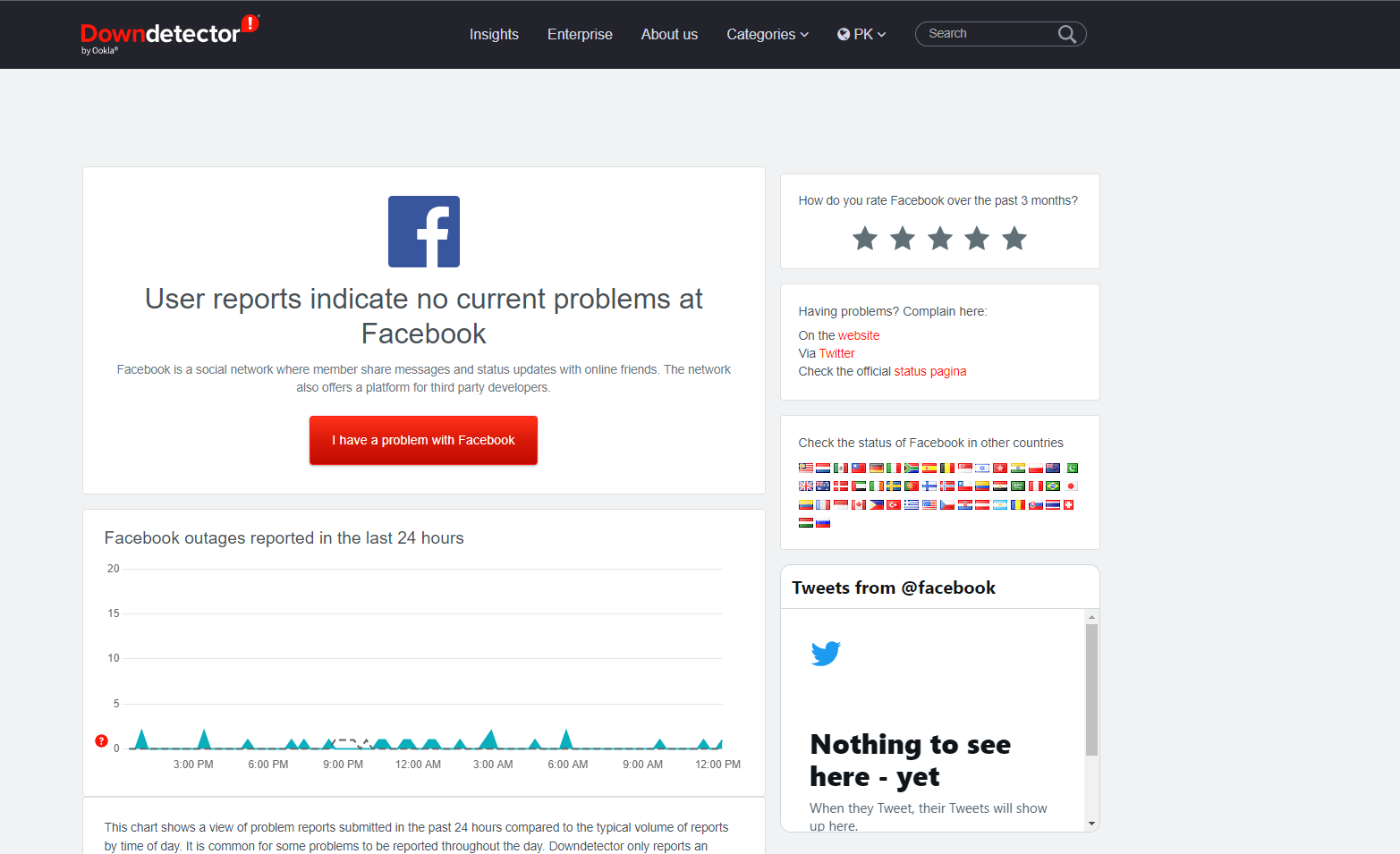This screenshot has height=854, width=1400.
Task: Select the Japan flag
Action: [x=1071, y=486]
